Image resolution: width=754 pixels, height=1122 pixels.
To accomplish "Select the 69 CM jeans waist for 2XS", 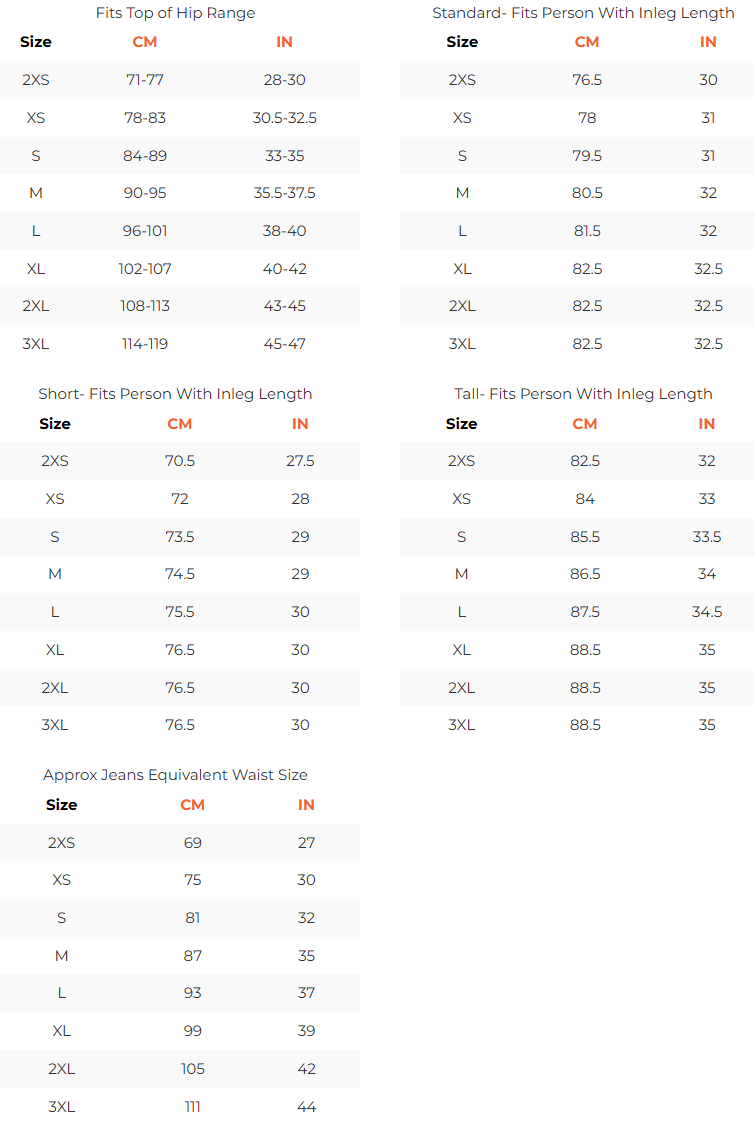I will coord(192,843).
